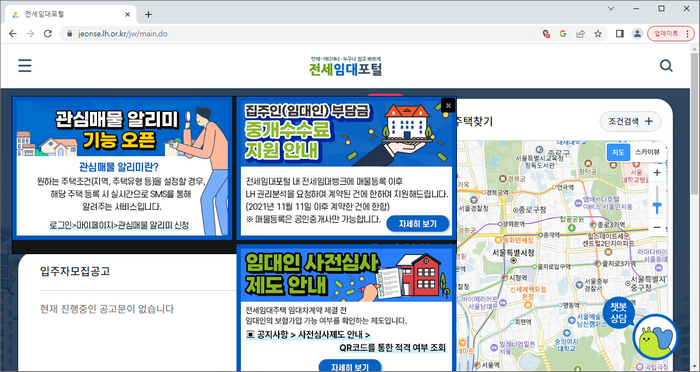The width and height of the screenshot is (700, 372).
Task: Click the 전세임대포털 logo
Action: pyautogui.click(x=346, y=66)
